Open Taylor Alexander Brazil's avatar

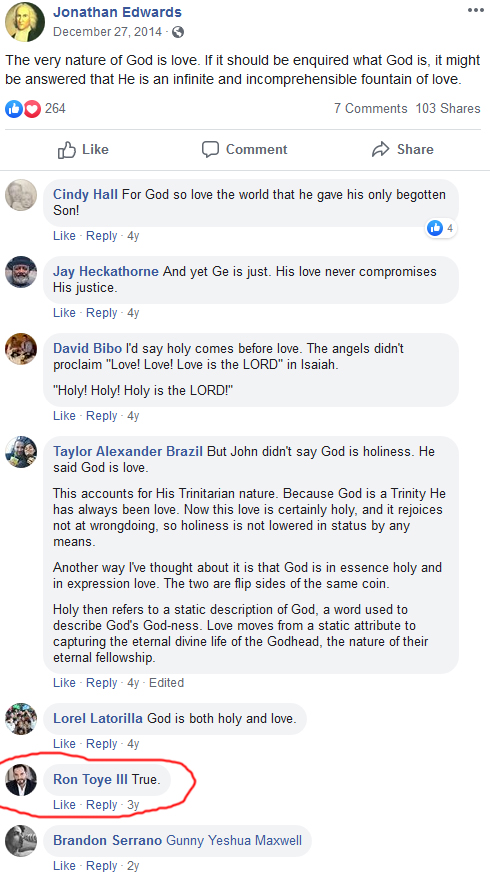(21, 452)
